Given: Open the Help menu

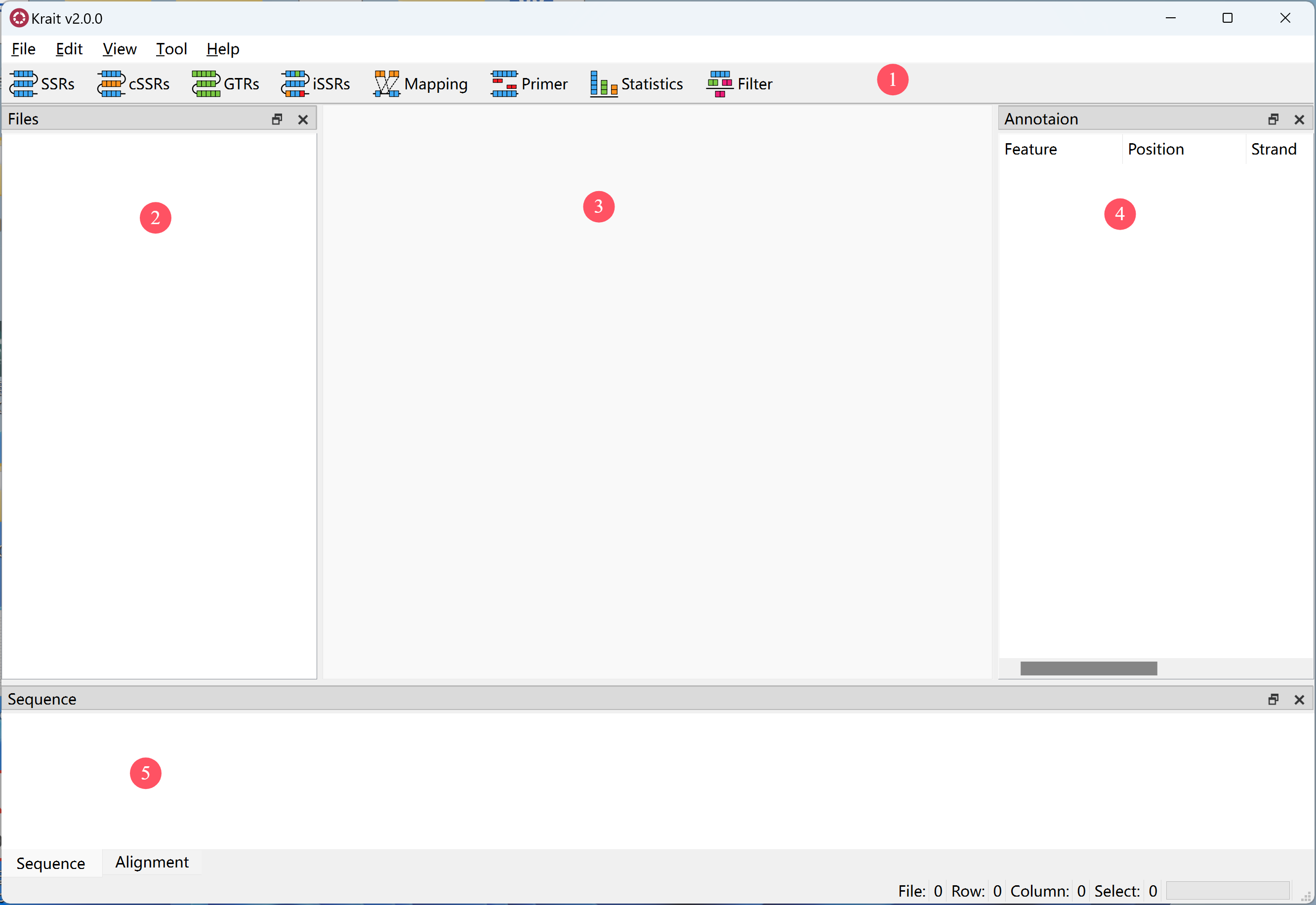Looking at the screenshot, I should point(223,49).
